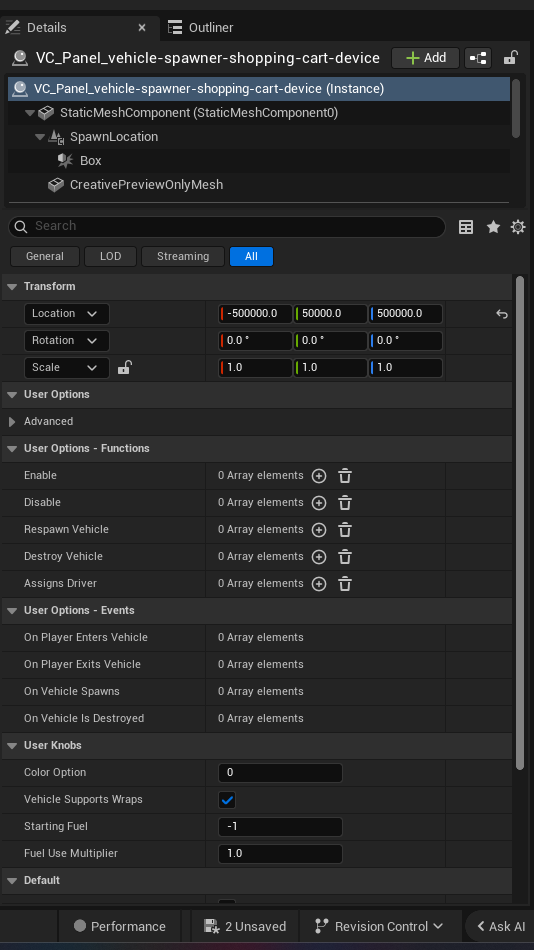Add element to Disable array
Viewport: 534px width, 950px height.
tap(319, 503)
